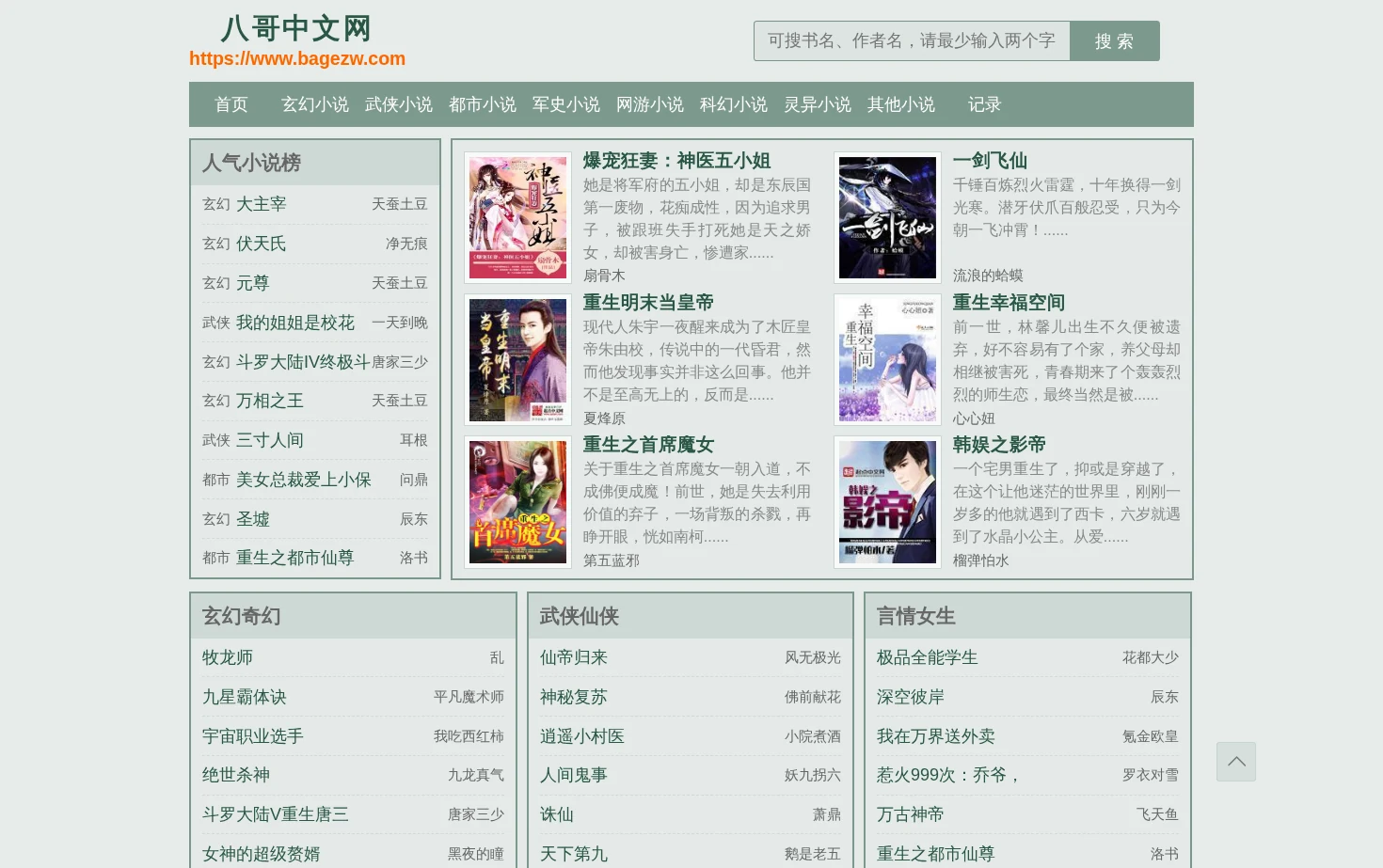This screenshot has width=1383, height=868.
Task: Click author name 流浪的蛤蟆
Action: coord(988,276)
